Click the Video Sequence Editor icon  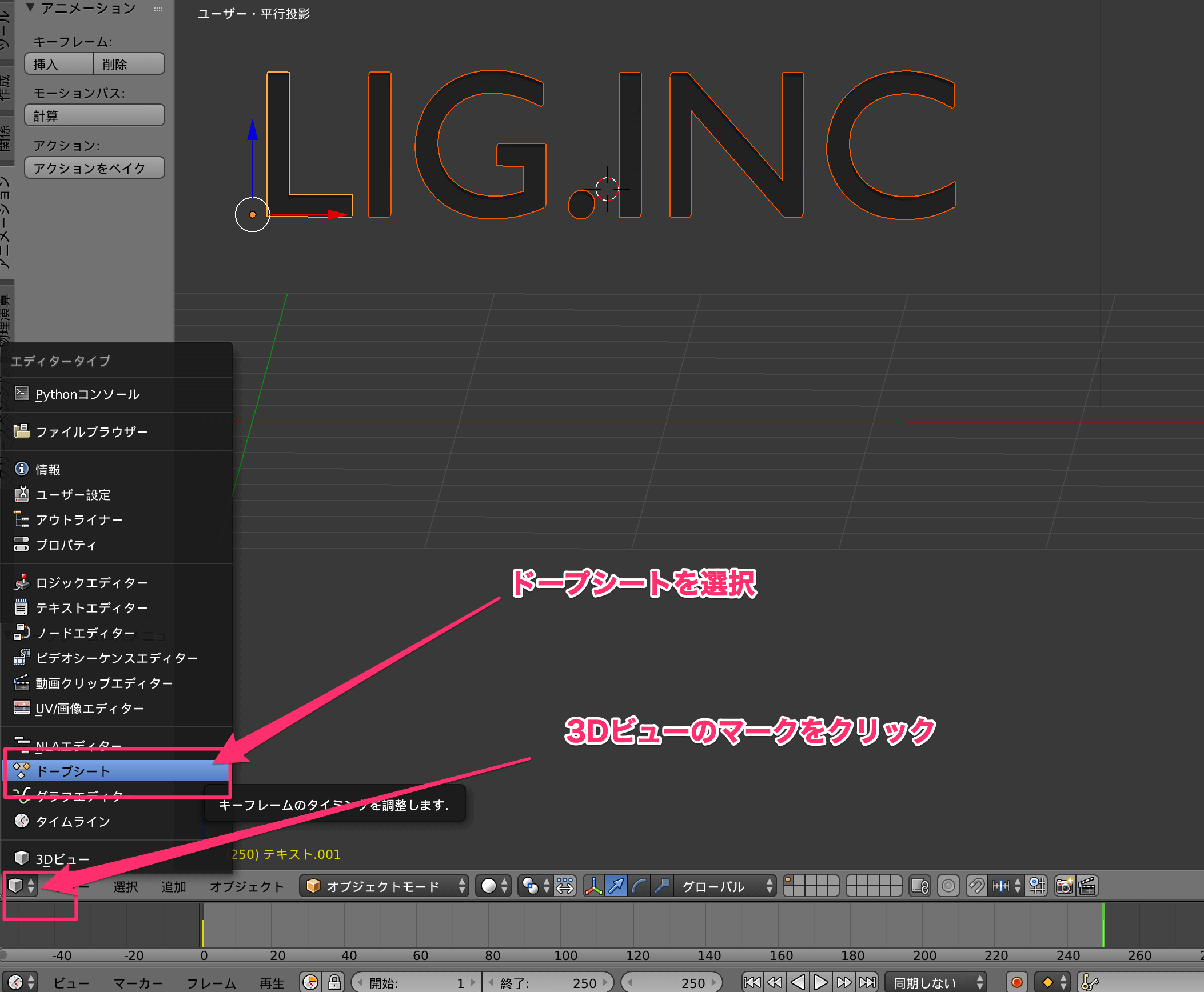[22, 658]
